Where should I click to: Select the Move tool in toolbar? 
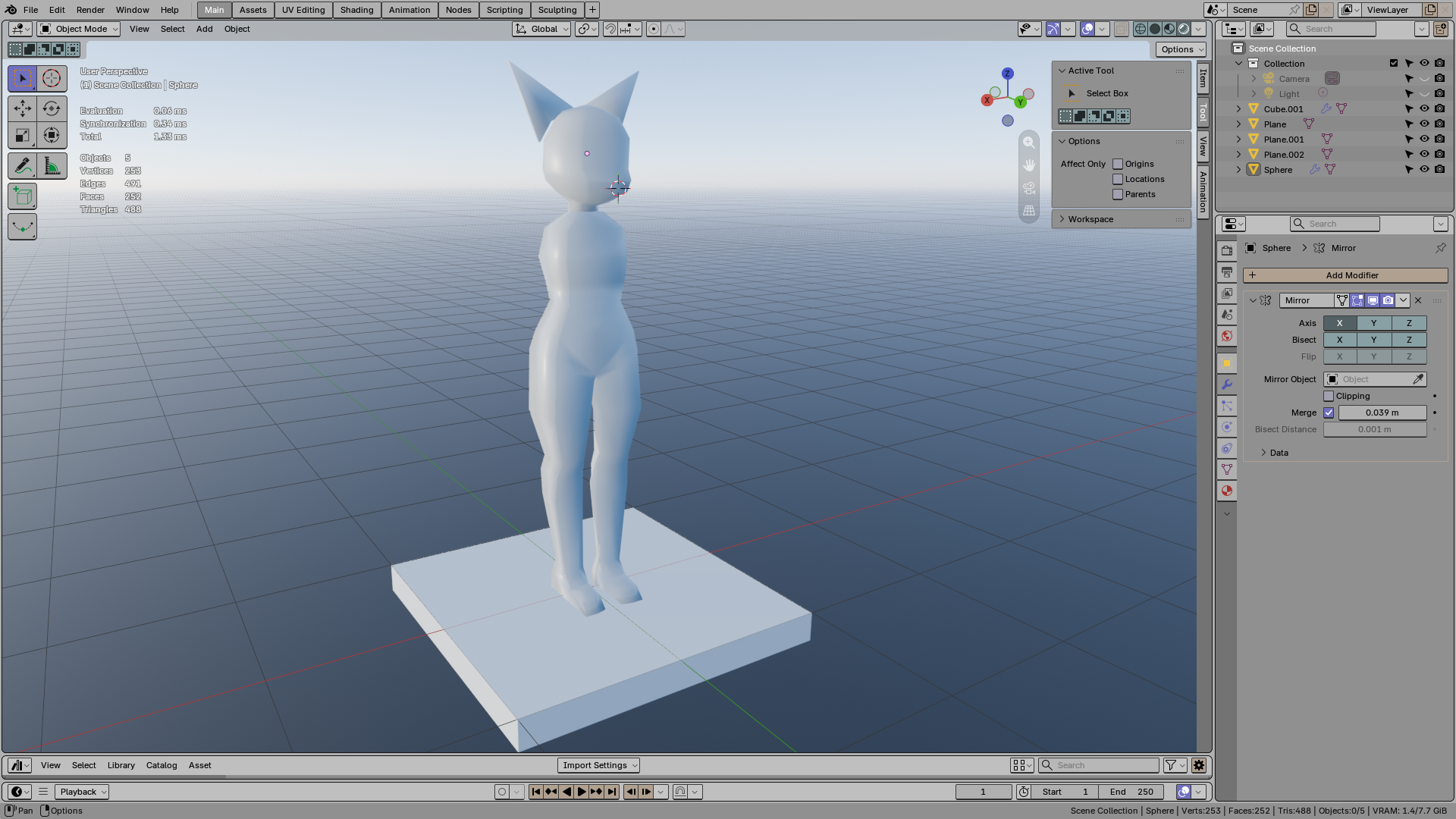[x=22, y=108]
